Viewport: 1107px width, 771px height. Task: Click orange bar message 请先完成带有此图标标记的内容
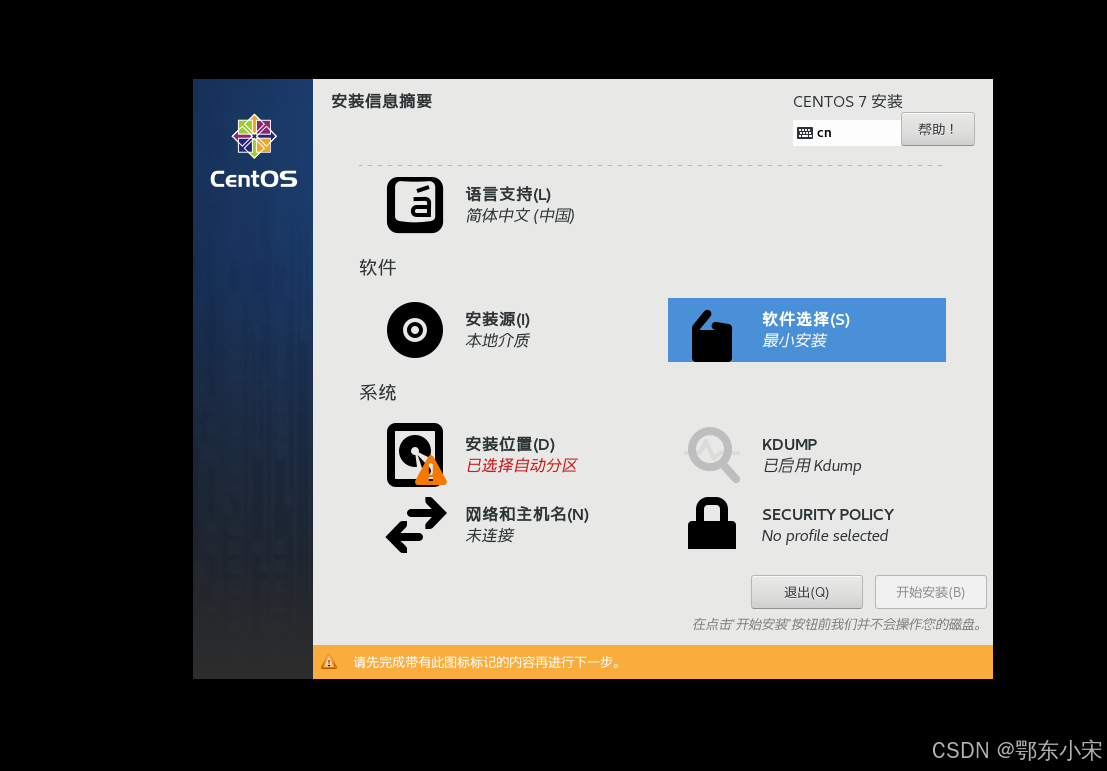coord(486,662)
